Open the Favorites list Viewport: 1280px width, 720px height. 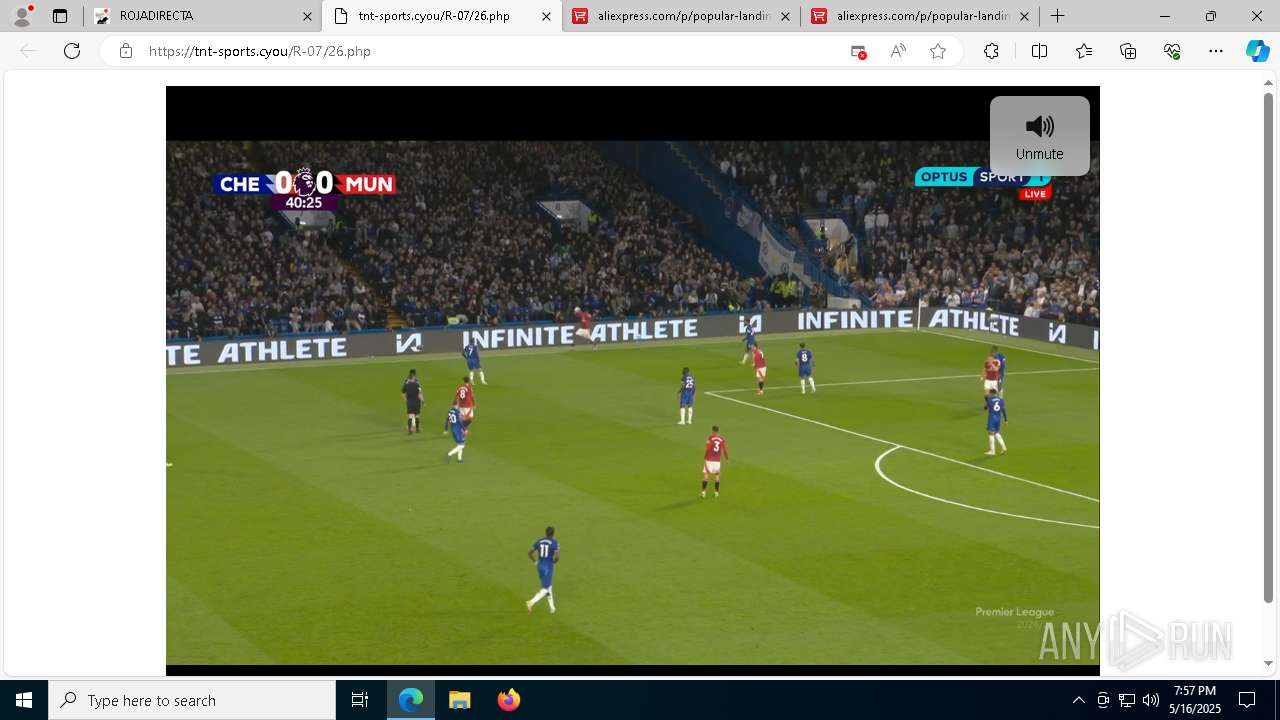pyautogui.click(x=1084, y=51)
